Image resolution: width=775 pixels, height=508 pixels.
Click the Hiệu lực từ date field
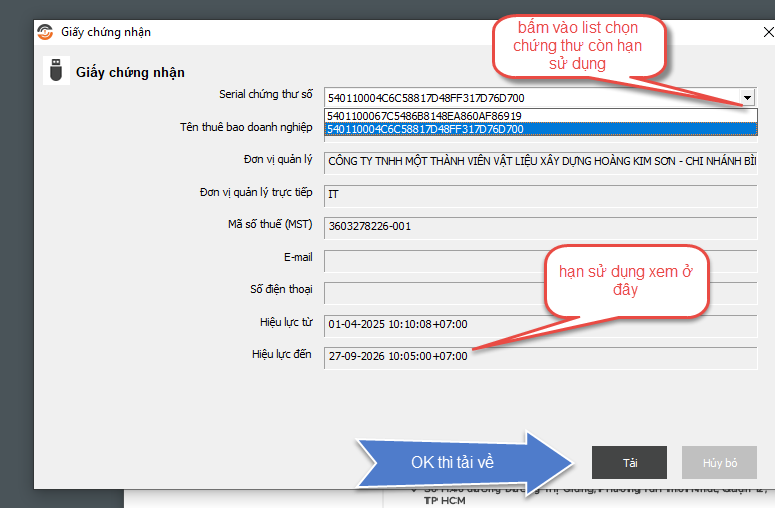pyautogui.click(x=540, y=325)
